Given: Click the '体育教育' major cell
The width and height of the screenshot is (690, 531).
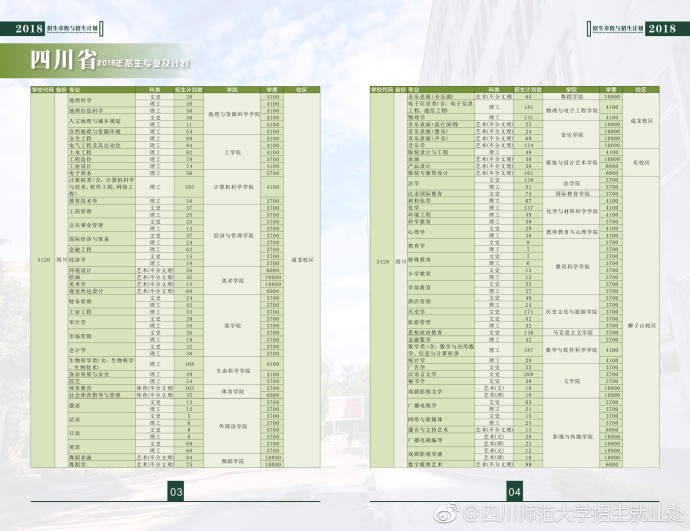Looking at the screenshot, I should (102, 388).
